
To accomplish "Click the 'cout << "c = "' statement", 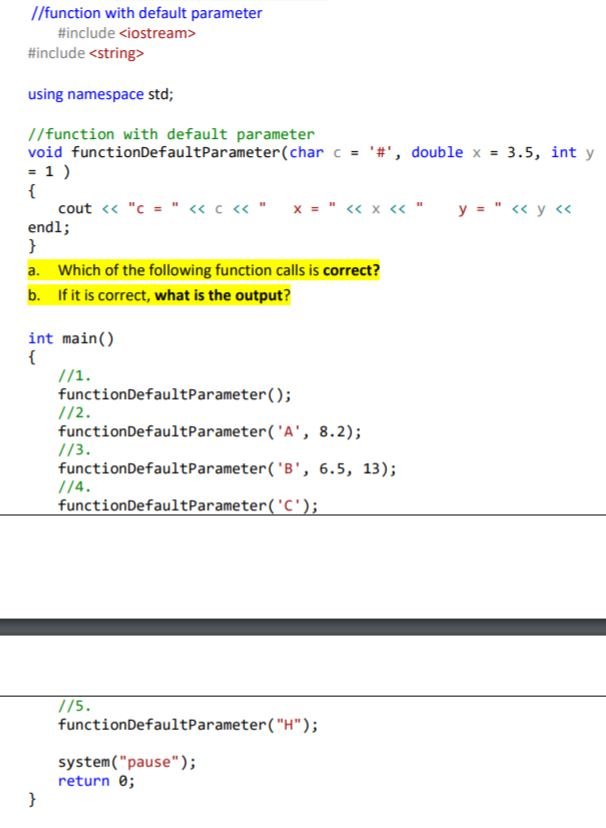I will pos(118,209).
